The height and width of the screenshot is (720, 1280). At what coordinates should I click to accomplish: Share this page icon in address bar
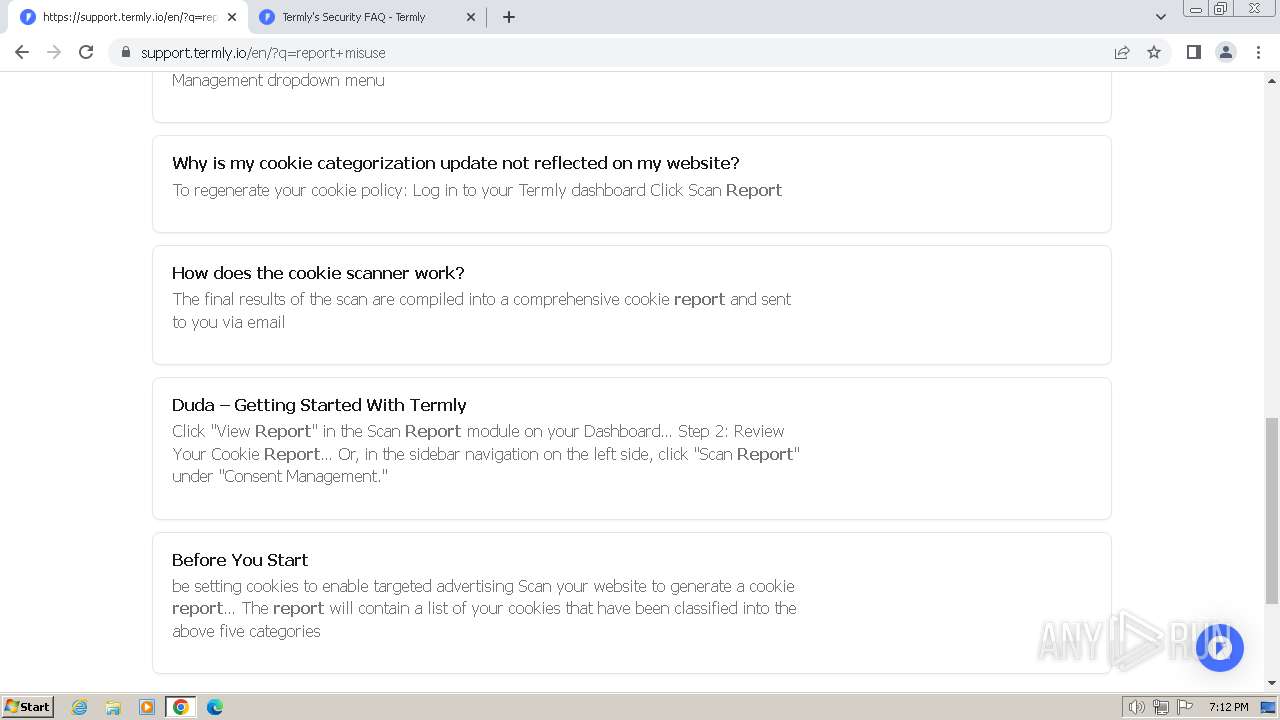[1122, 52]
